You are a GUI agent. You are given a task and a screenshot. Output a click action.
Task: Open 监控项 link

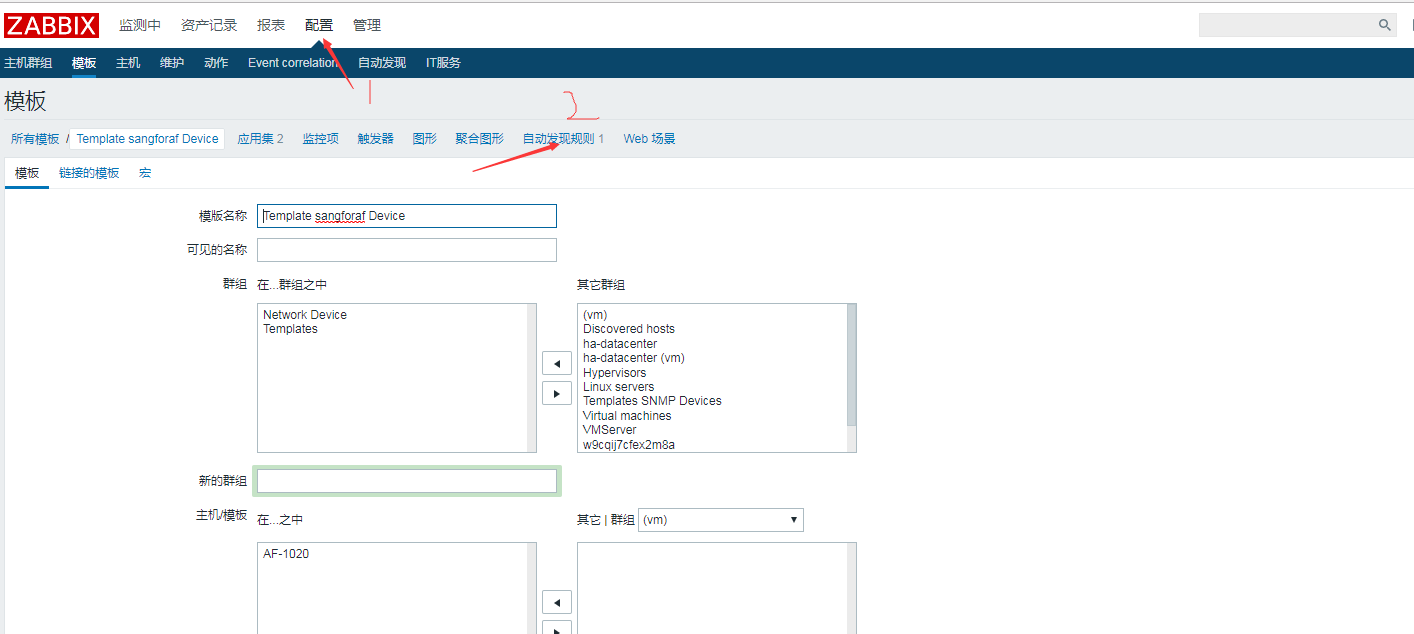321,139
